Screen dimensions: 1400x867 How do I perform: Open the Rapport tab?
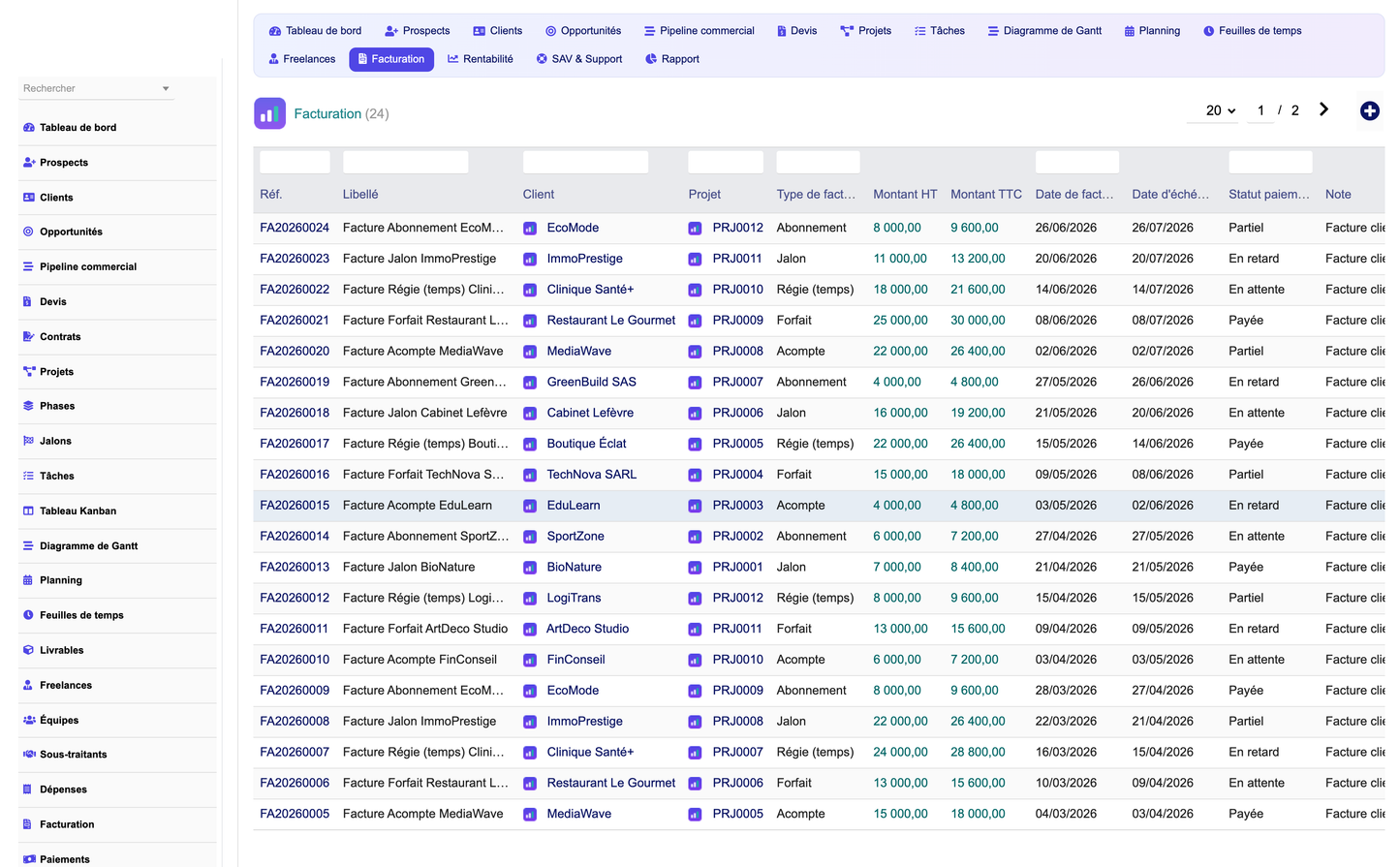pos(672,59)
